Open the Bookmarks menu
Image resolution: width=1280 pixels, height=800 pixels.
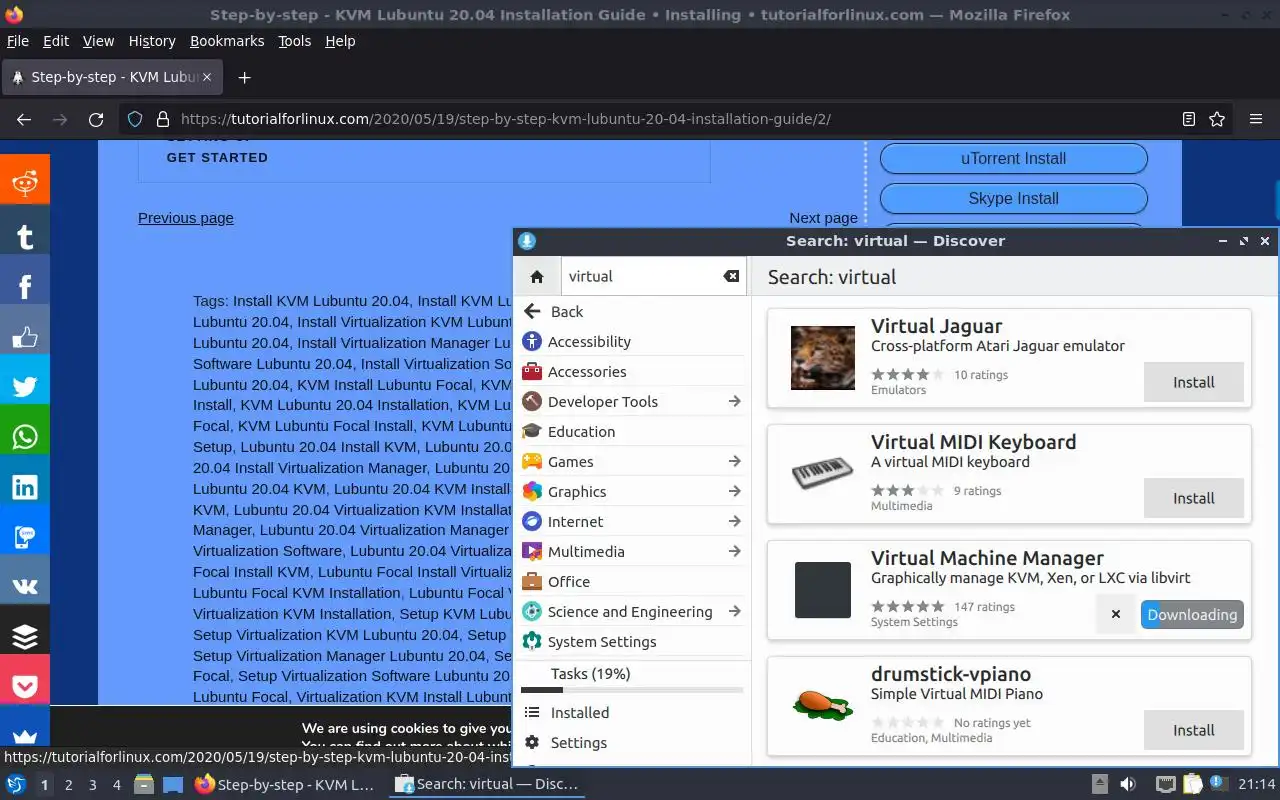tap(227, 41)
